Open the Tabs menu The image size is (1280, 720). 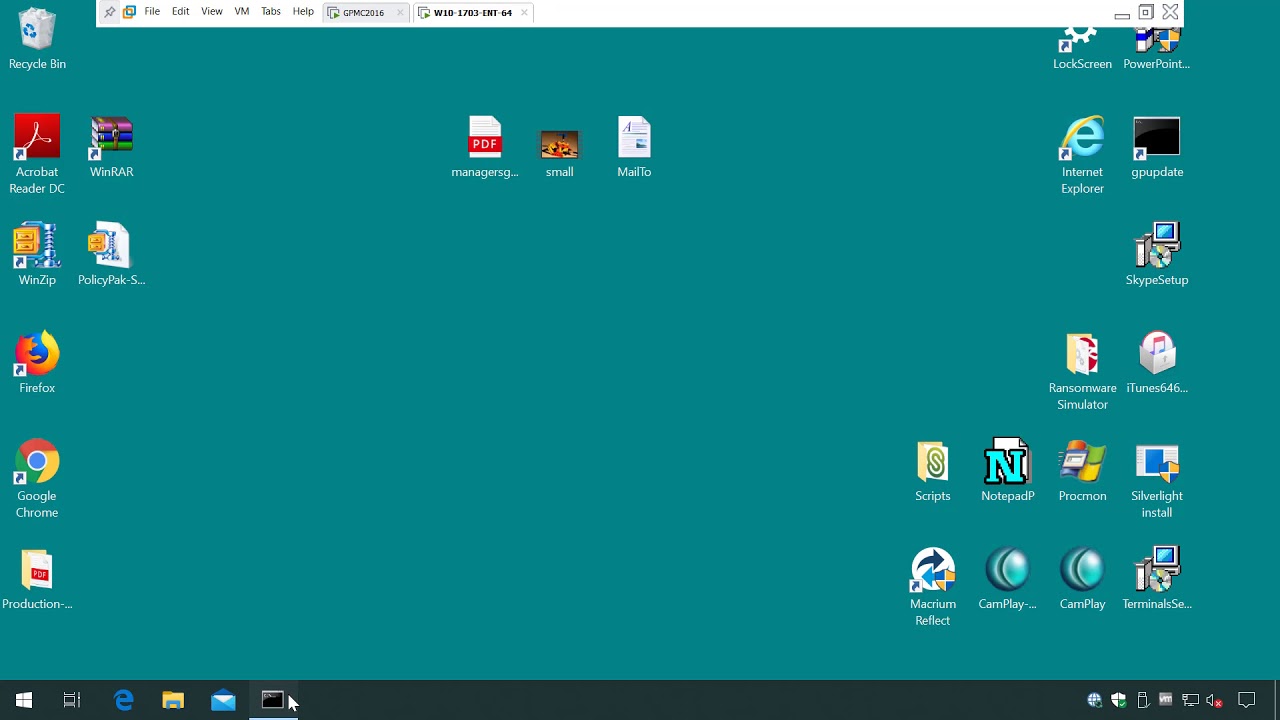[x=271, y=12]
